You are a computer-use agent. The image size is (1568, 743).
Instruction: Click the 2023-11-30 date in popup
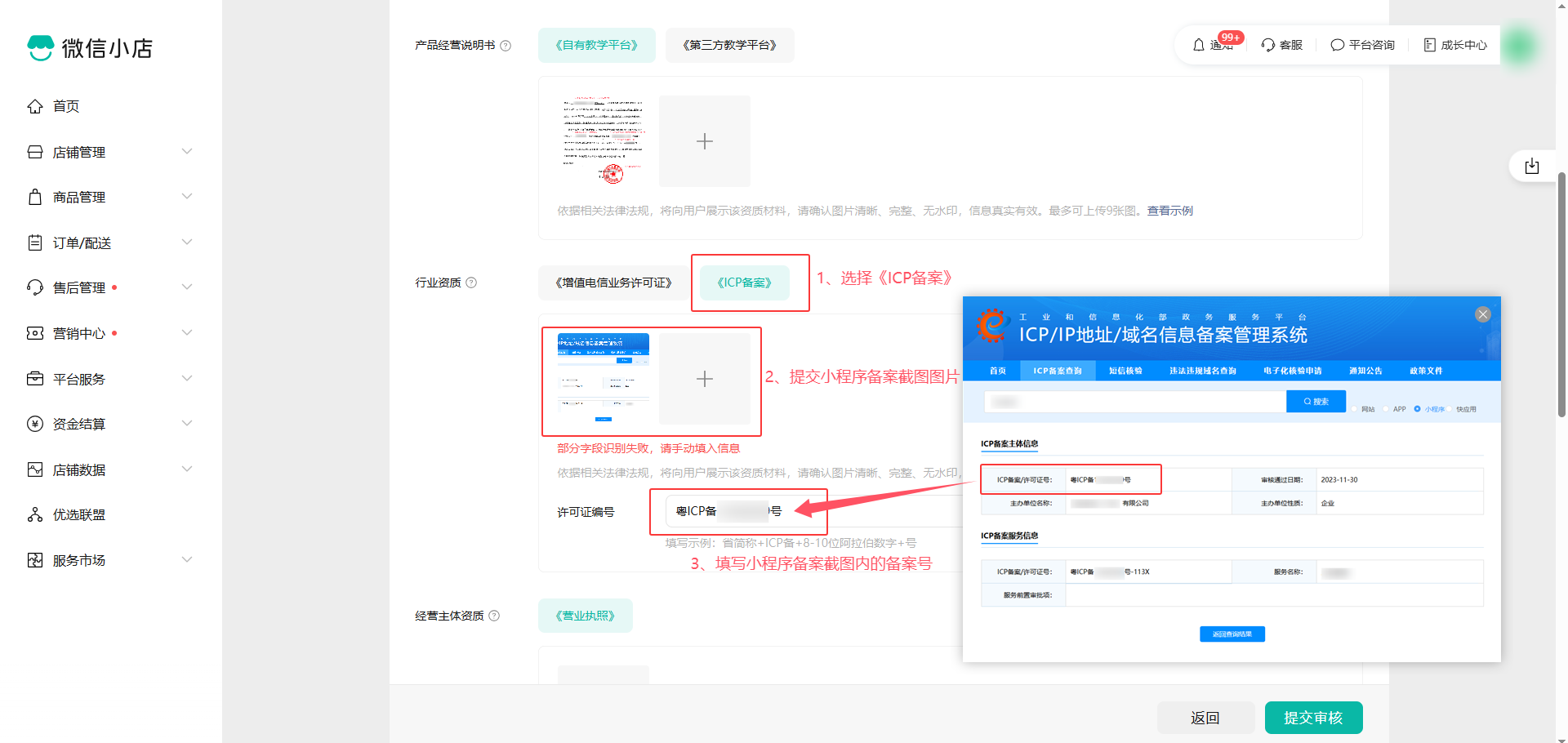[x=1339, y=480]
